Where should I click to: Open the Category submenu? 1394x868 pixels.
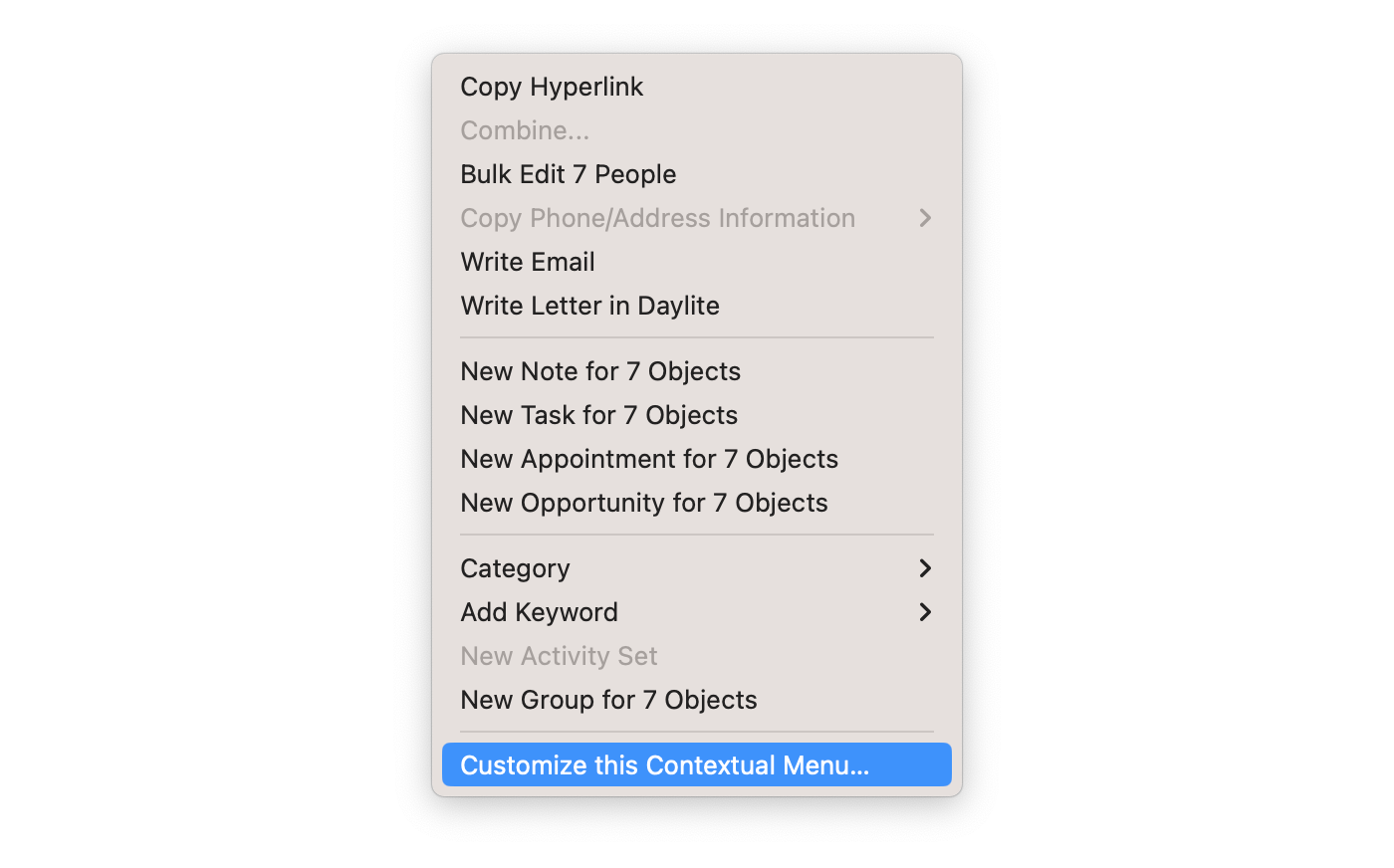point(515,568)
